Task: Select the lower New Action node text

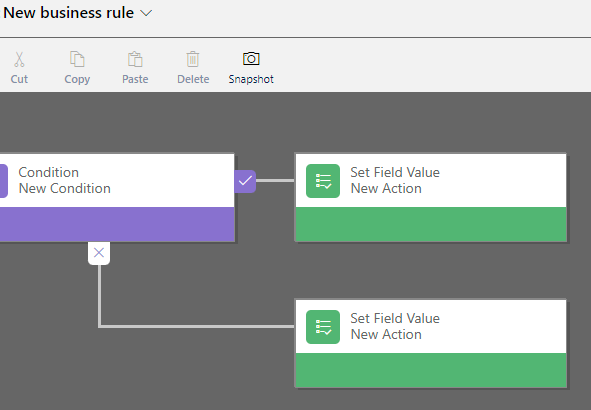Action: pyautogui.click(x=386, y=335)
